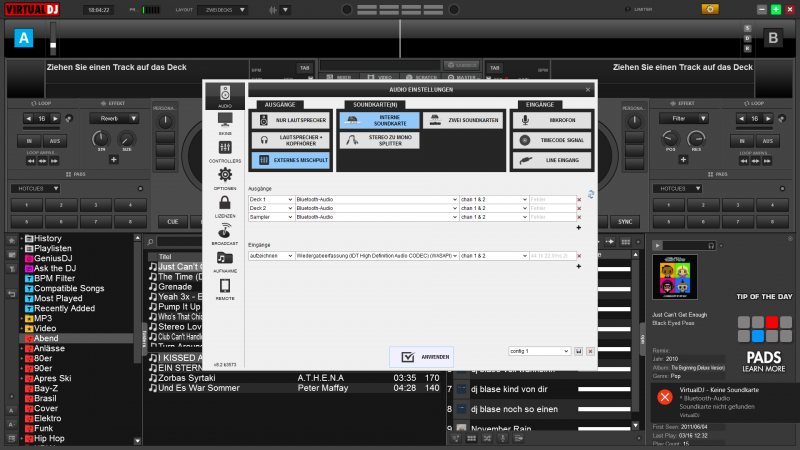
Task: Expand the Video folder in browser tree
Action: [x=22, y=329]
